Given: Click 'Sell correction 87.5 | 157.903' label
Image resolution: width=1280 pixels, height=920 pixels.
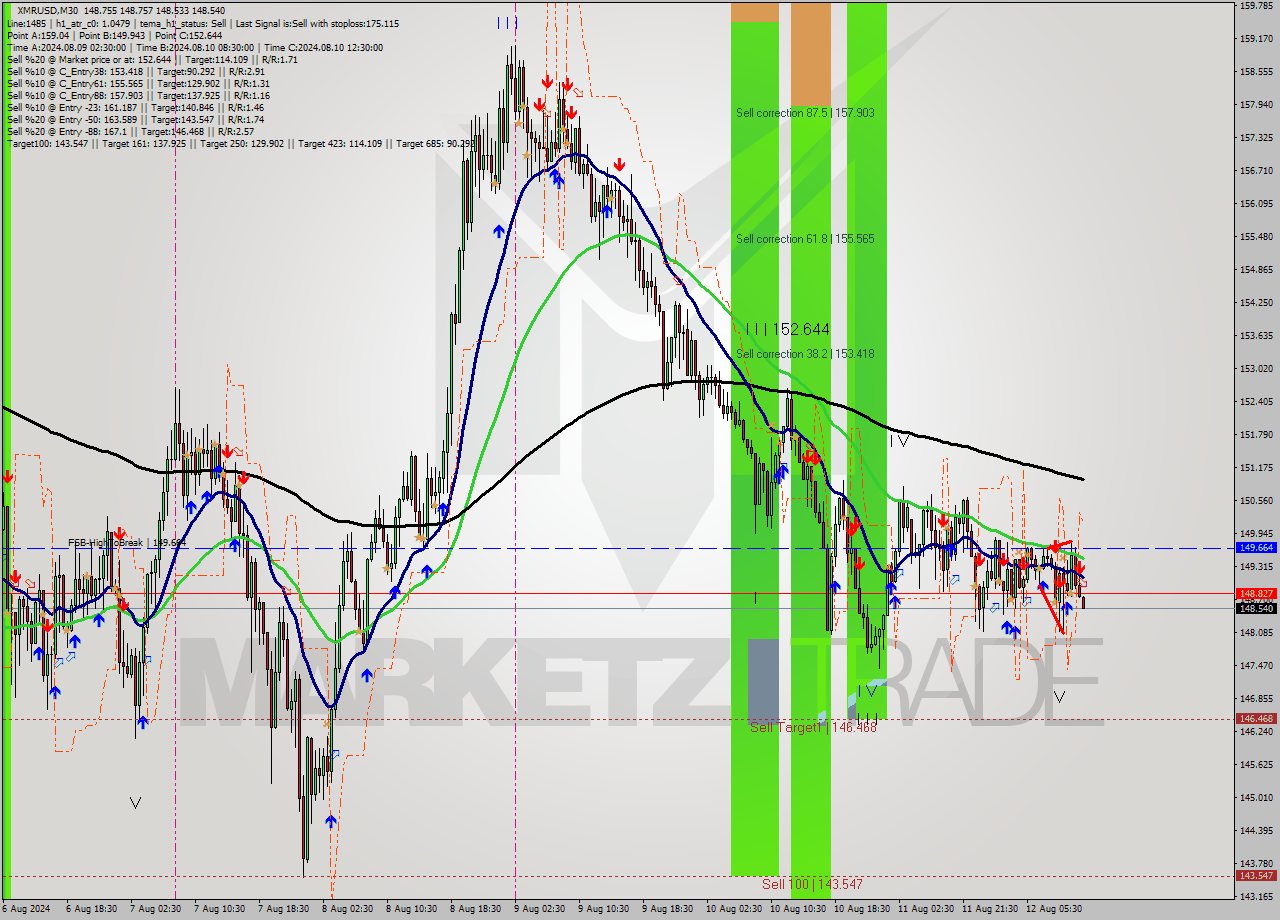Looking at the screenshot, I should pyautogui.click(x=805, y=113).
